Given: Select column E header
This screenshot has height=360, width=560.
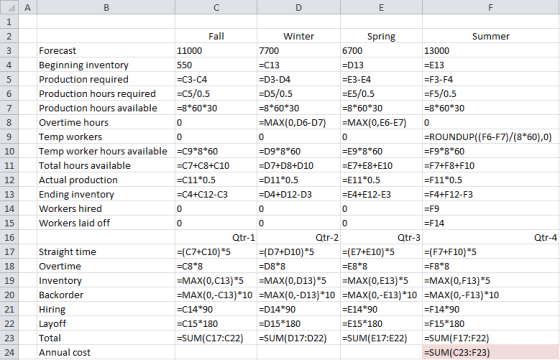Looking at the screenshot, I should pos(381,7).
